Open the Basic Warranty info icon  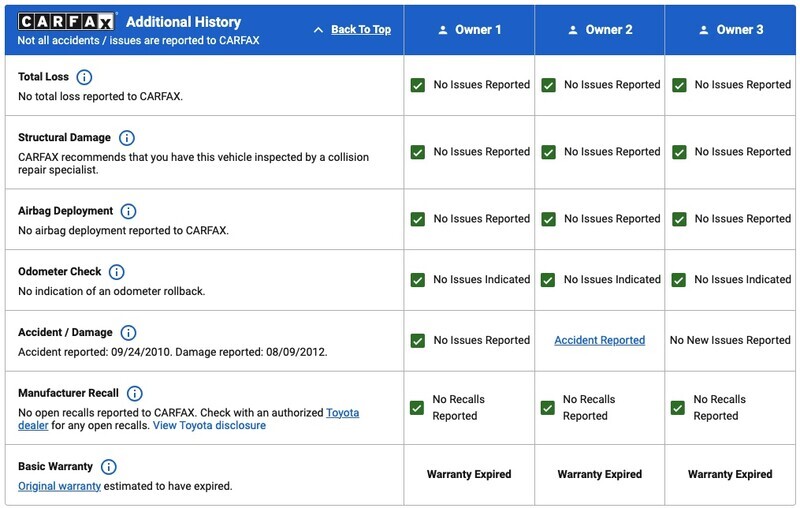pyautogui.click(x=109, y=467)
